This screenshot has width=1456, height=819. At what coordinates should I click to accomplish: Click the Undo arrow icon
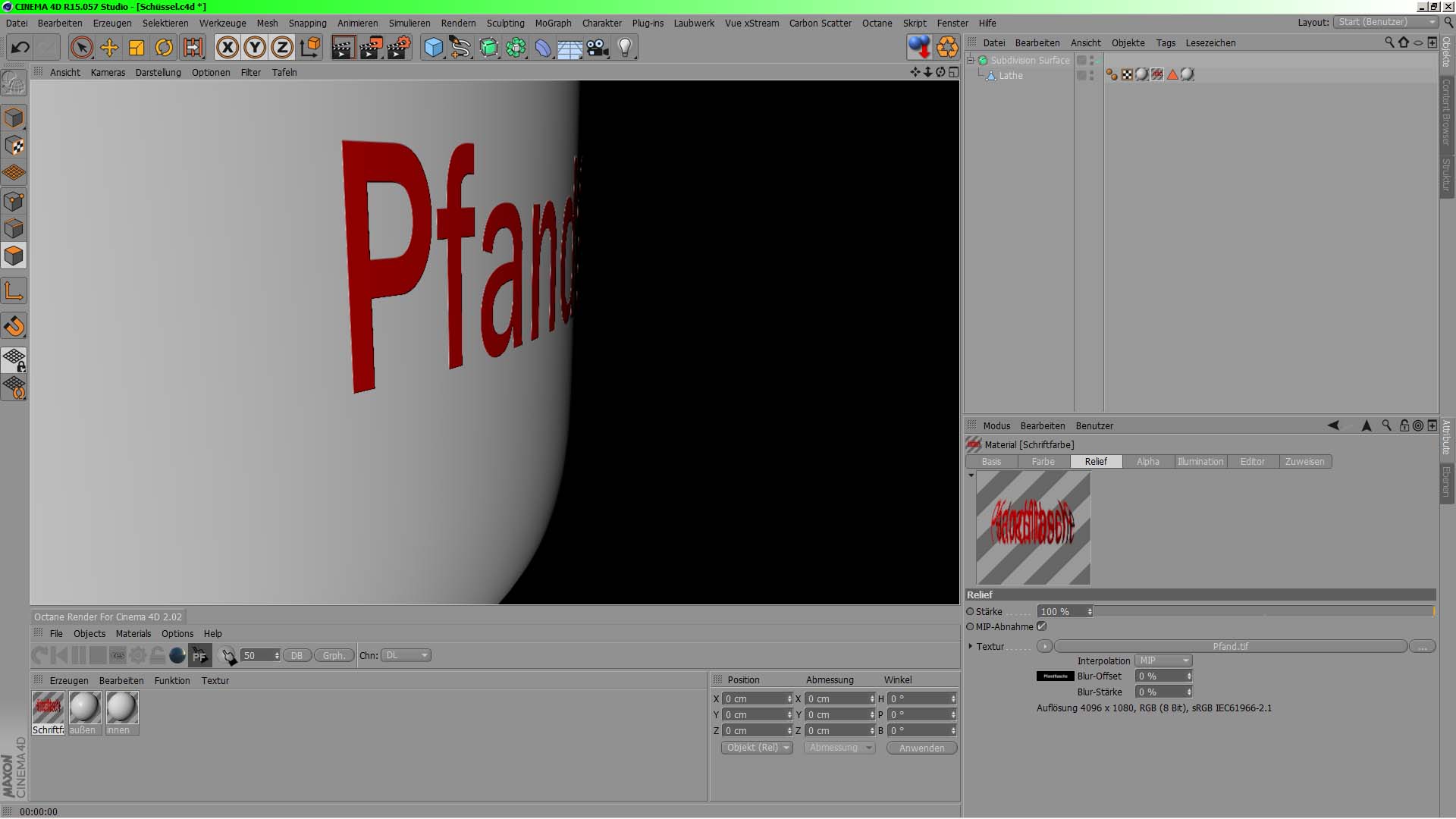coord(20,48)
